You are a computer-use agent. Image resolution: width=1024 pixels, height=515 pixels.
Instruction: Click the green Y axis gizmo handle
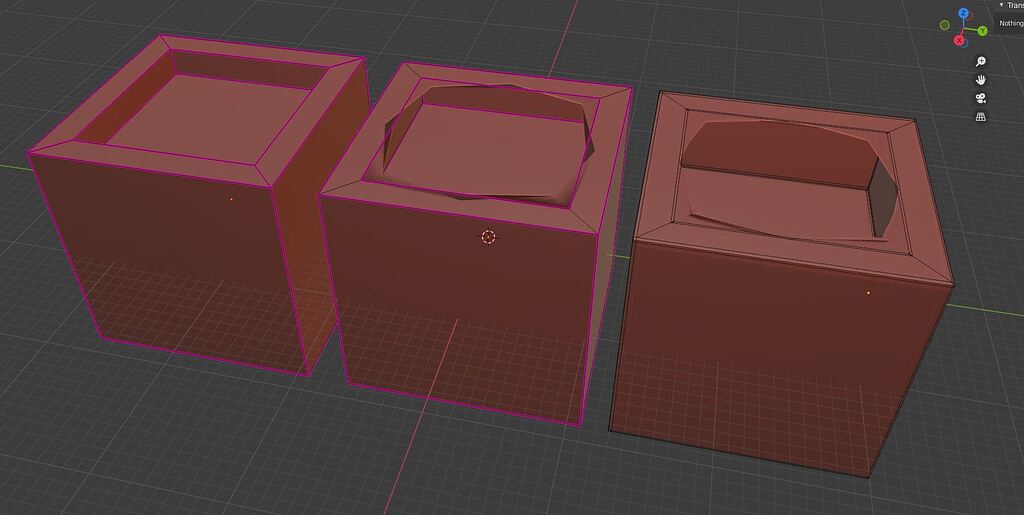(982, 31)
